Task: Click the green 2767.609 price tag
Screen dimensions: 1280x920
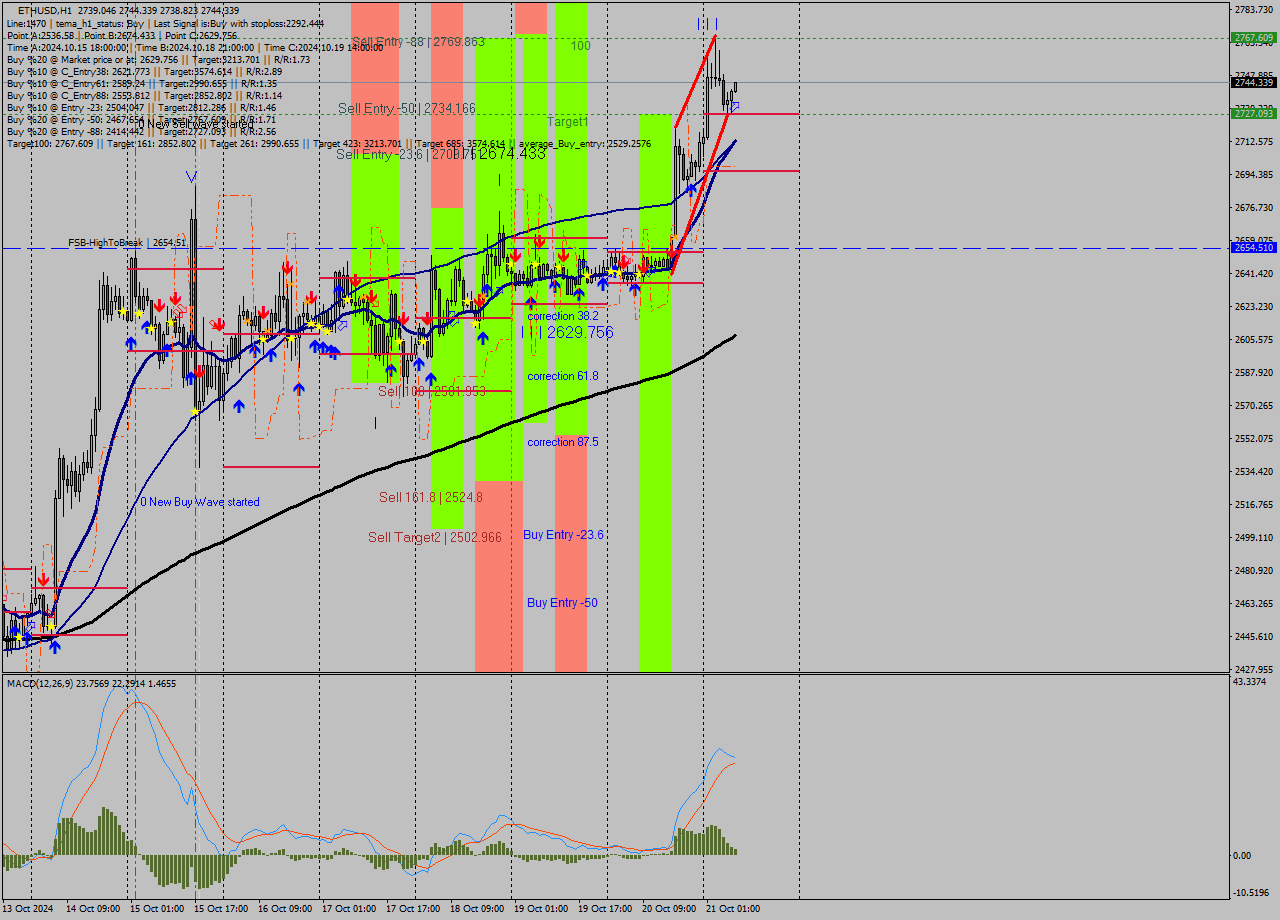Action: pos(1253,38)
